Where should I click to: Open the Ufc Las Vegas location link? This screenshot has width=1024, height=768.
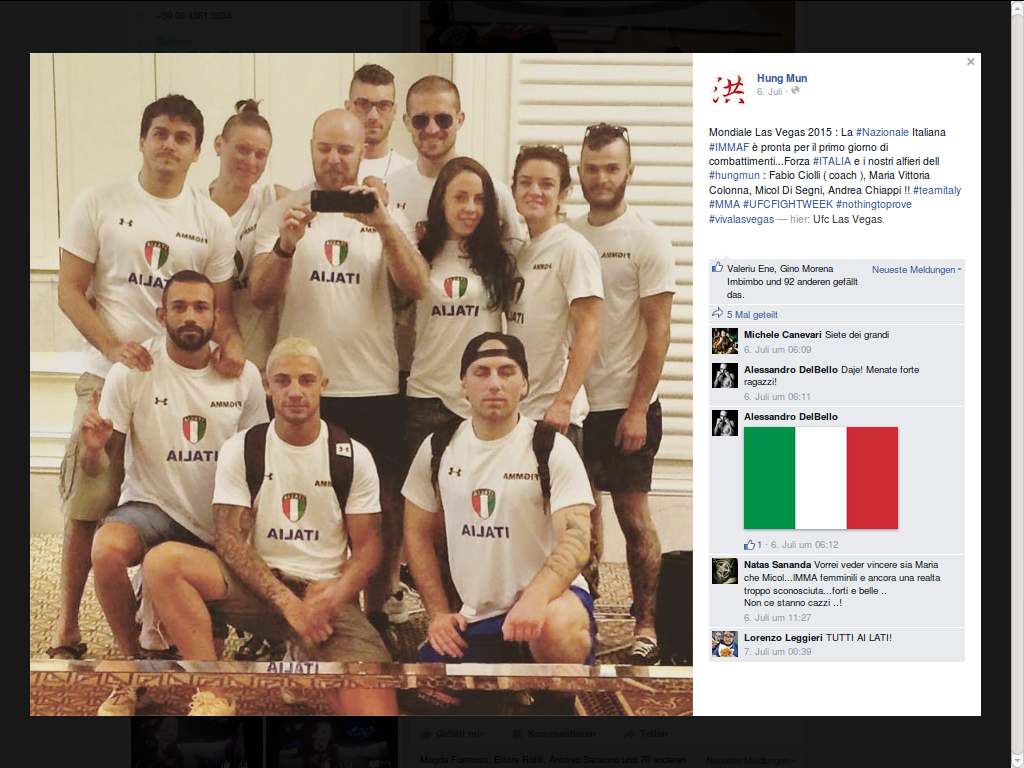[x=848, y=219]
